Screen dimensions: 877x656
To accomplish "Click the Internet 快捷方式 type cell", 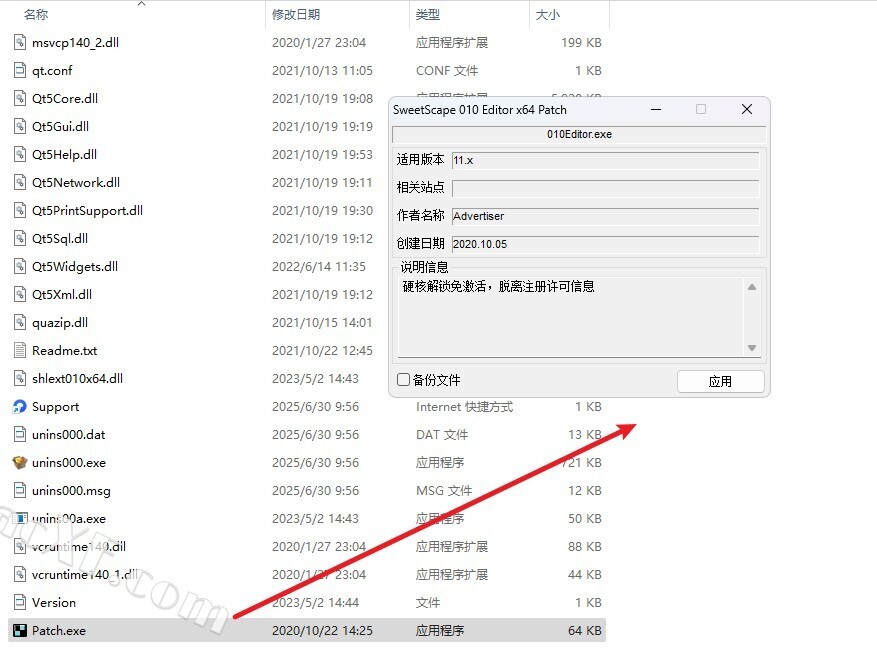I will click(x=464, y=407).
